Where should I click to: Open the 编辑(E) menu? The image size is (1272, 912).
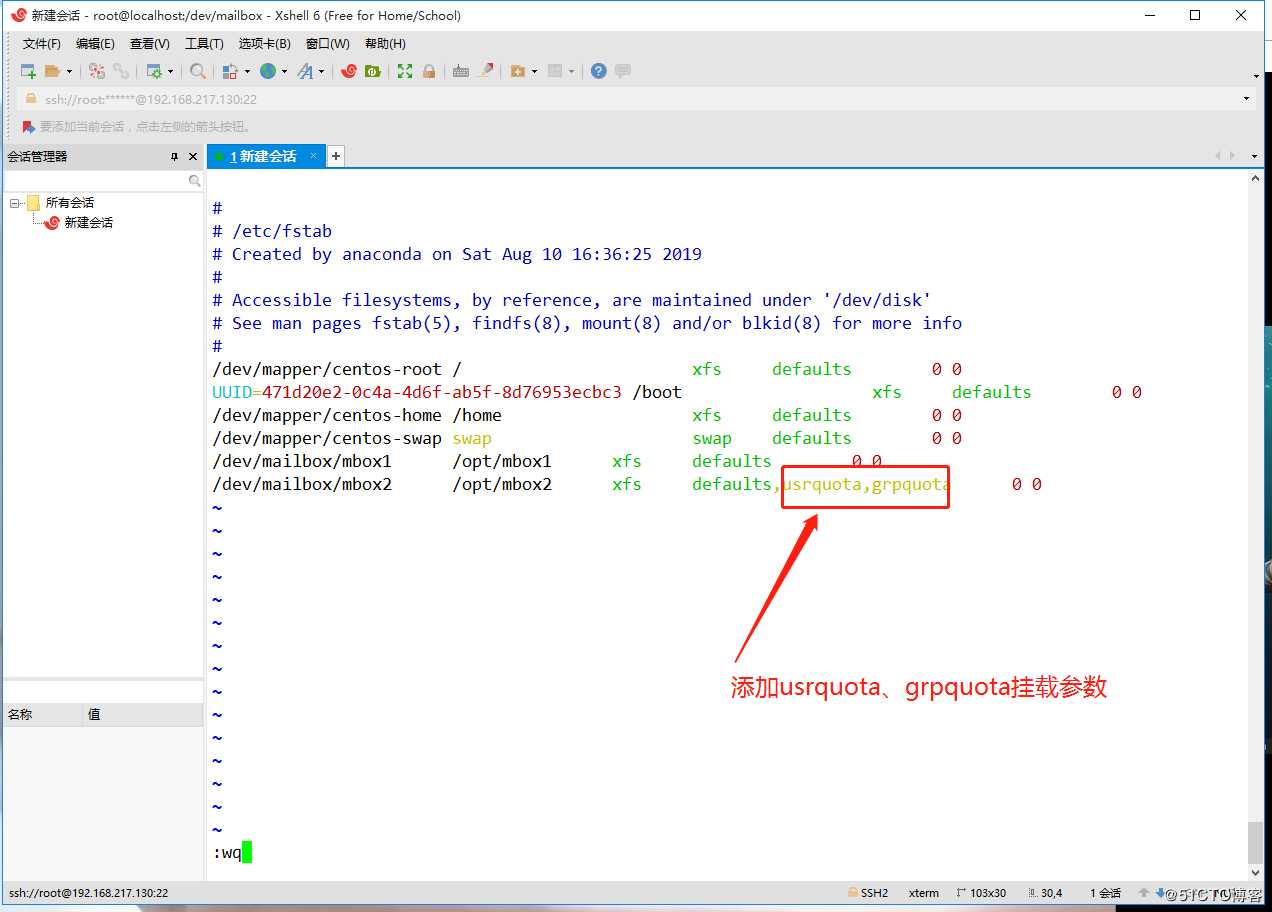tap(95, 44)
